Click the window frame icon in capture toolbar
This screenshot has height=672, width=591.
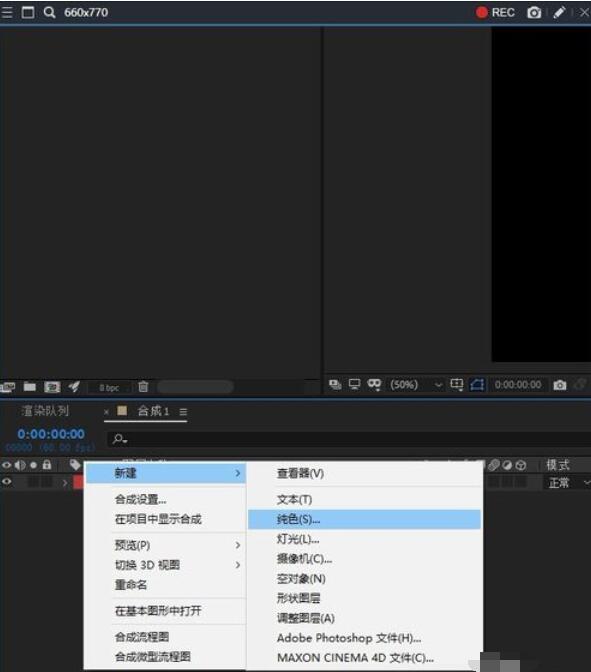(28, 12)
